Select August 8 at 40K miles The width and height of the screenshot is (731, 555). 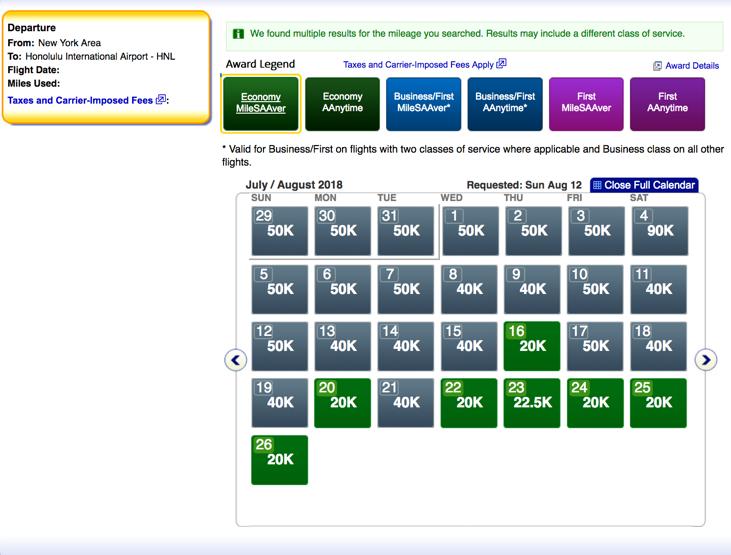pos(469,289)
